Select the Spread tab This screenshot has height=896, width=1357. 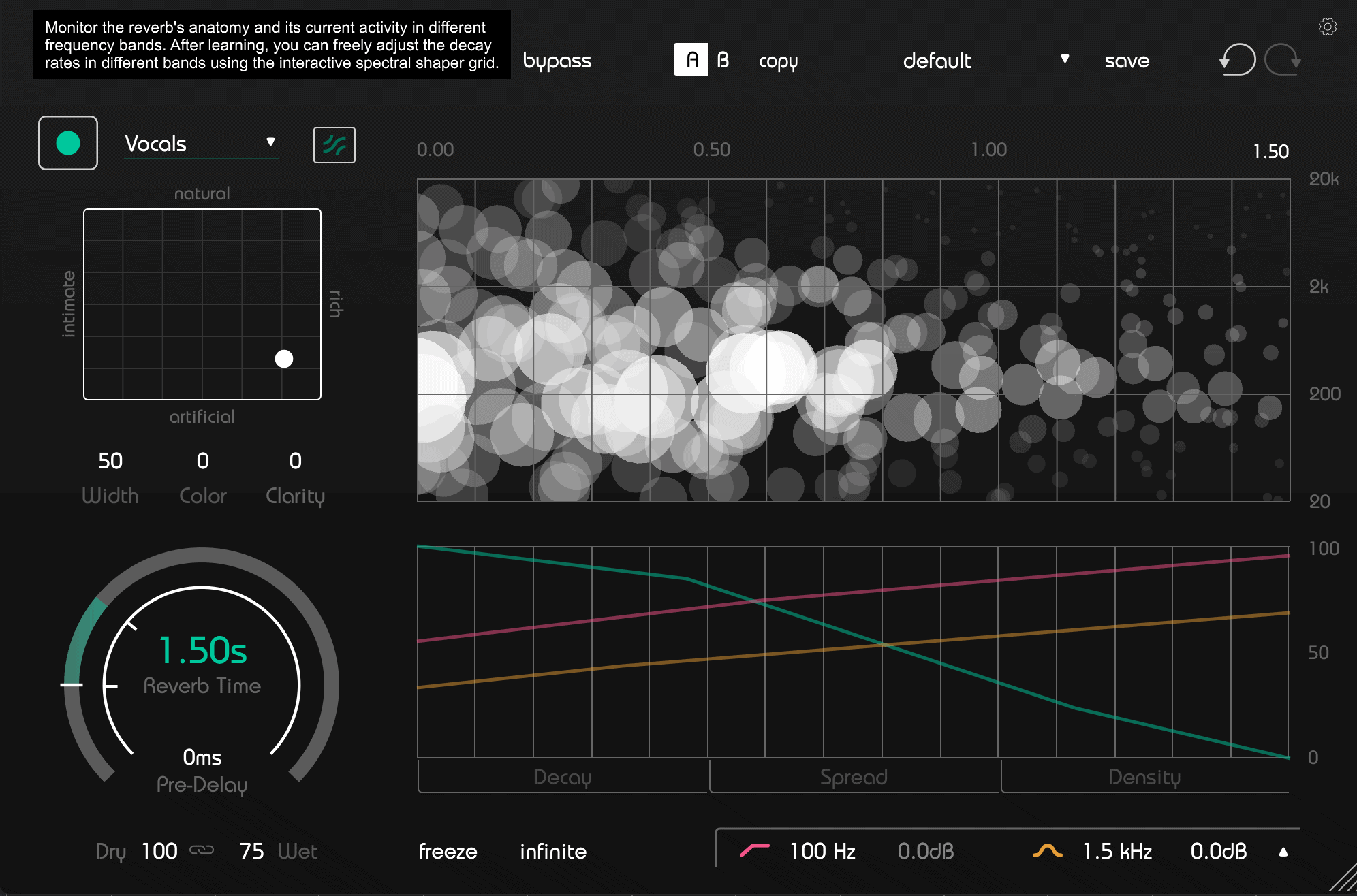(x=854, y=777)
